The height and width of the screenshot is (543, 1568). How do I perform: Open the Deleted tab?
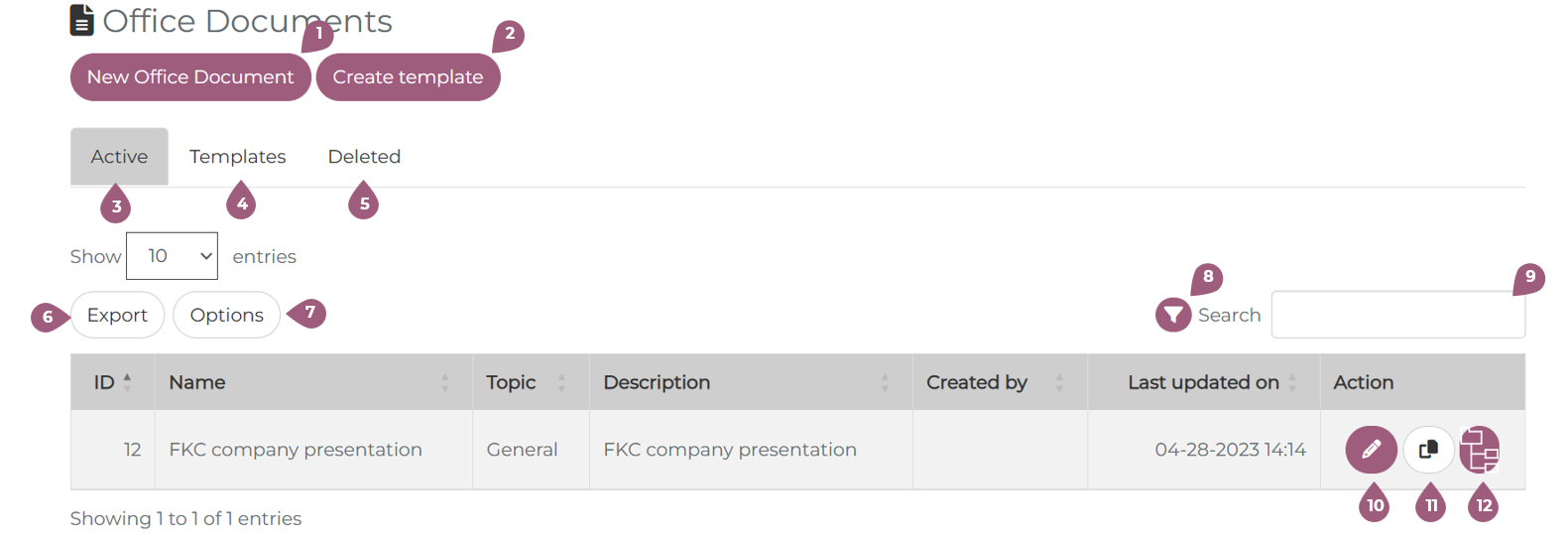[364, 157]
